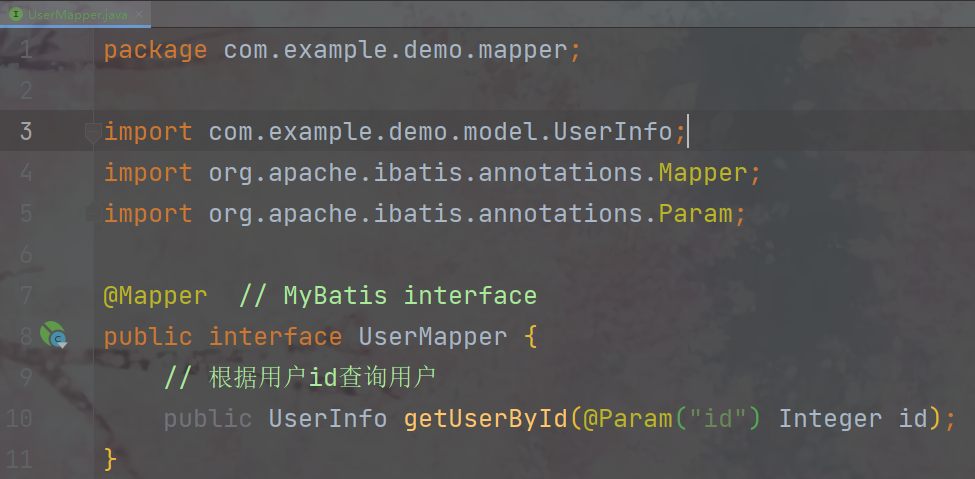This screenshot has width=975, height=479.
Task: Click the 'getUserById' method name
Action: (486, 418)
